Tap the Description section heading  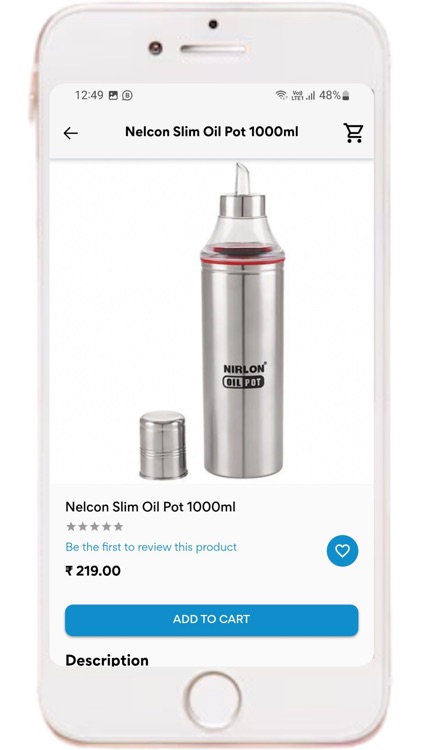tap(107, 660)
